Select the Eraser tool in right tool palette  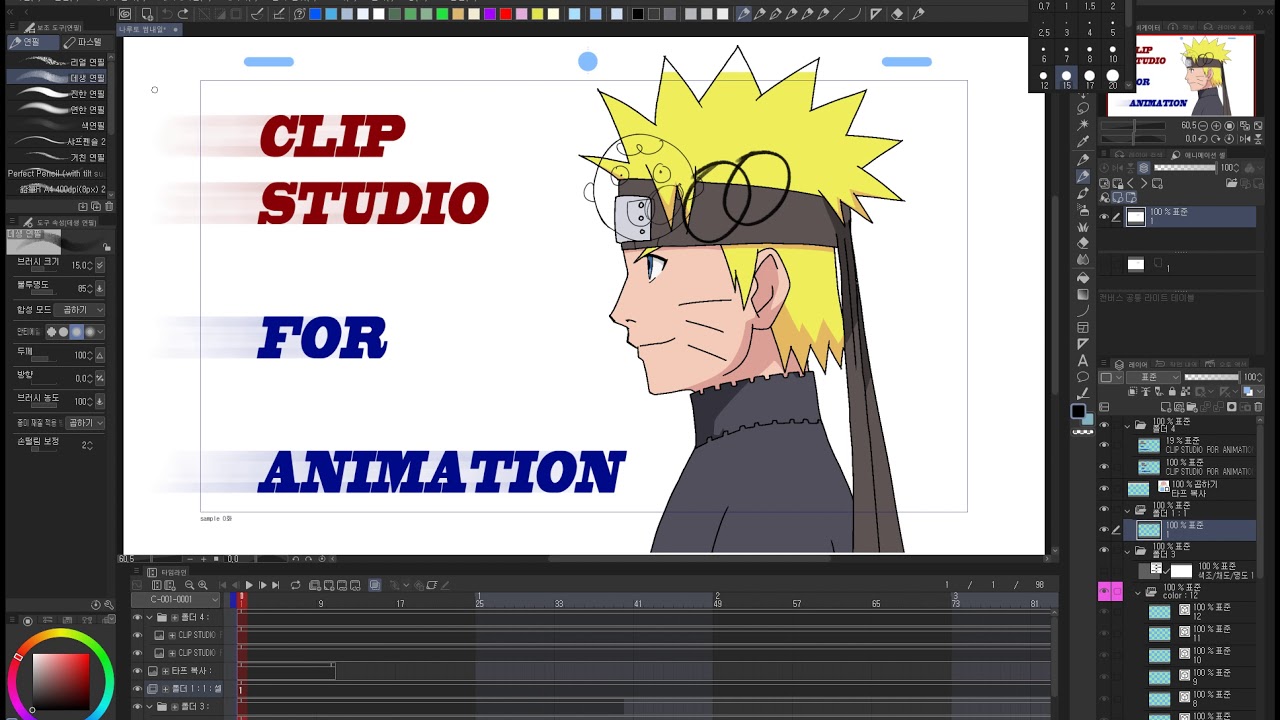tap(1083, 243)
